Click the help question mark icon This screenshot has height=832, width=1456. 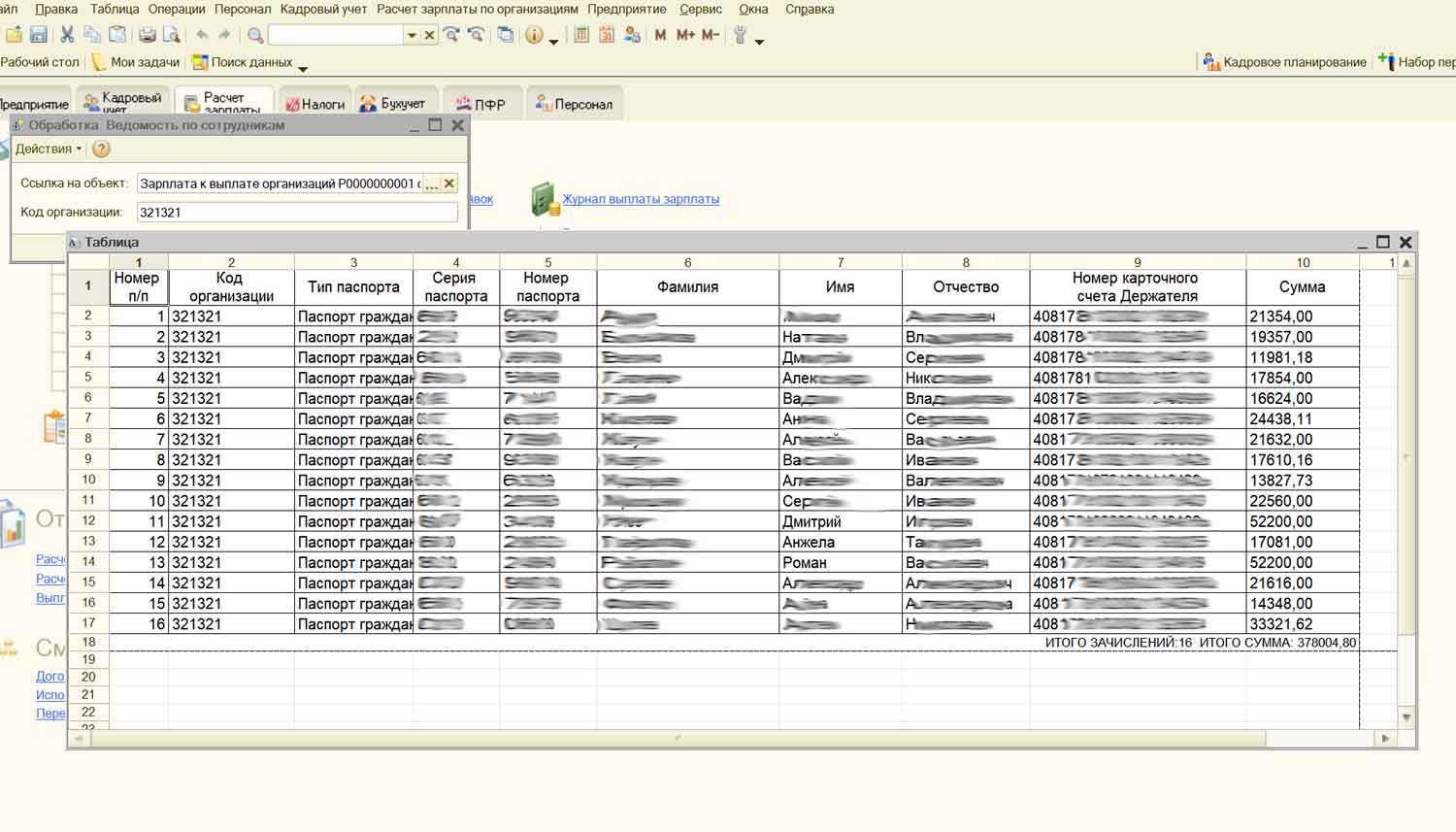click(x=101, y=149)
